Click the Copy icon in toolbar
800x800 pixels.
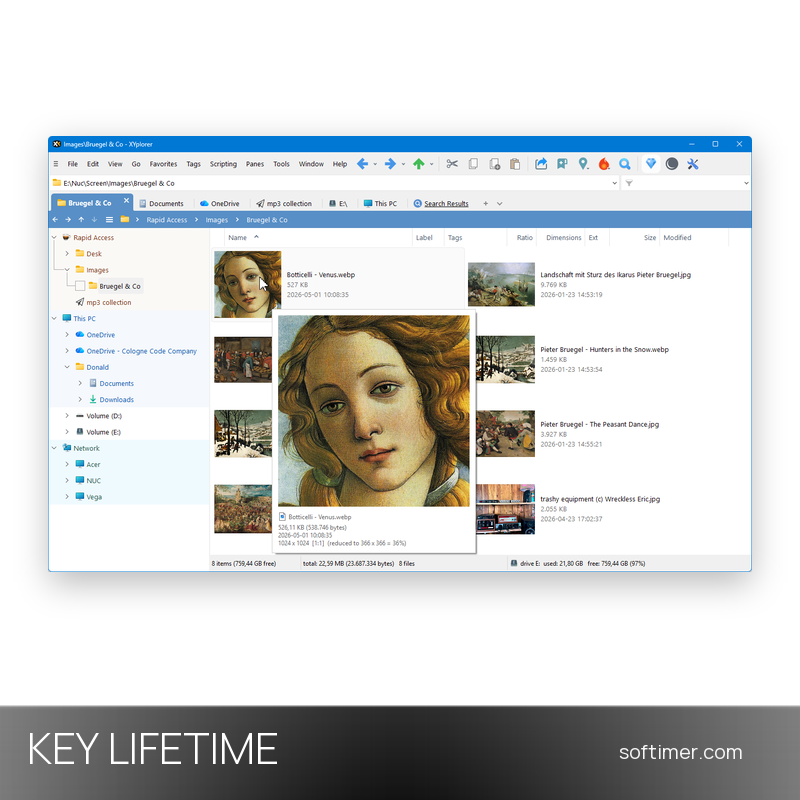(x=473, y=164)
